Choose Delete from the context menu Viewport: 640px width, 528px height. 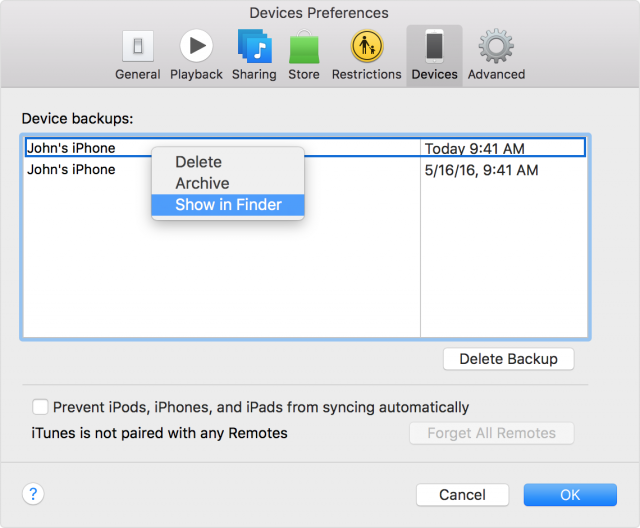coord(228,162)
